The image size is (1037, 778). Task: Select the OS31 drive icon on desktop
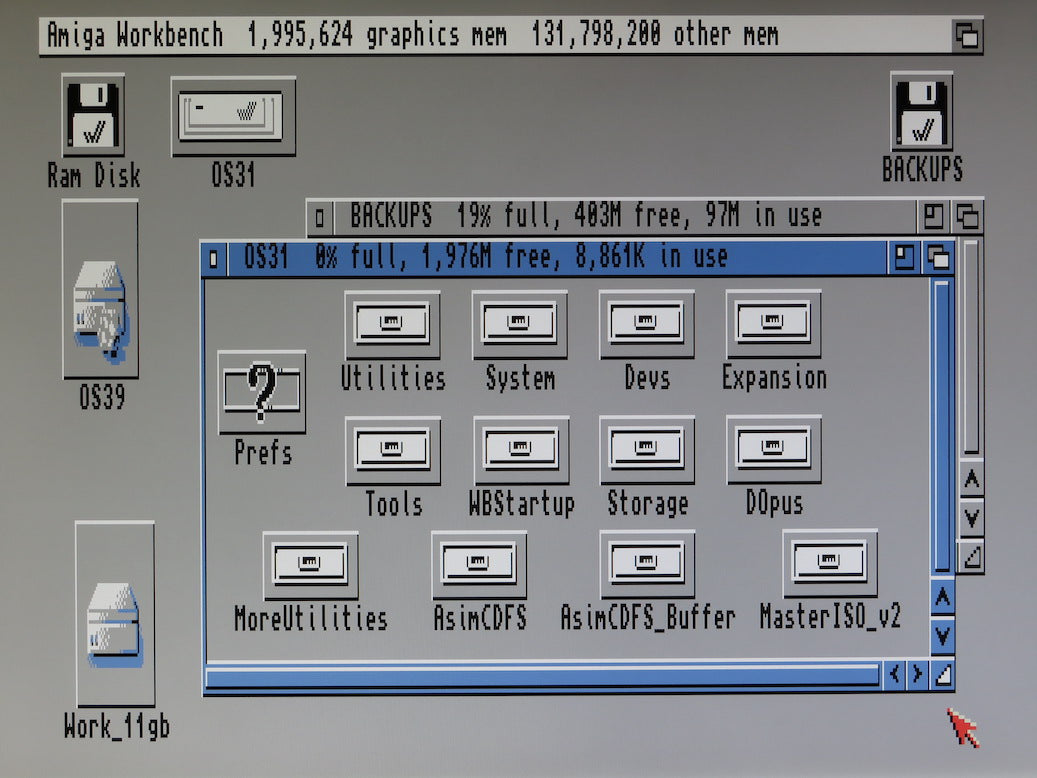tap(233, 116)
